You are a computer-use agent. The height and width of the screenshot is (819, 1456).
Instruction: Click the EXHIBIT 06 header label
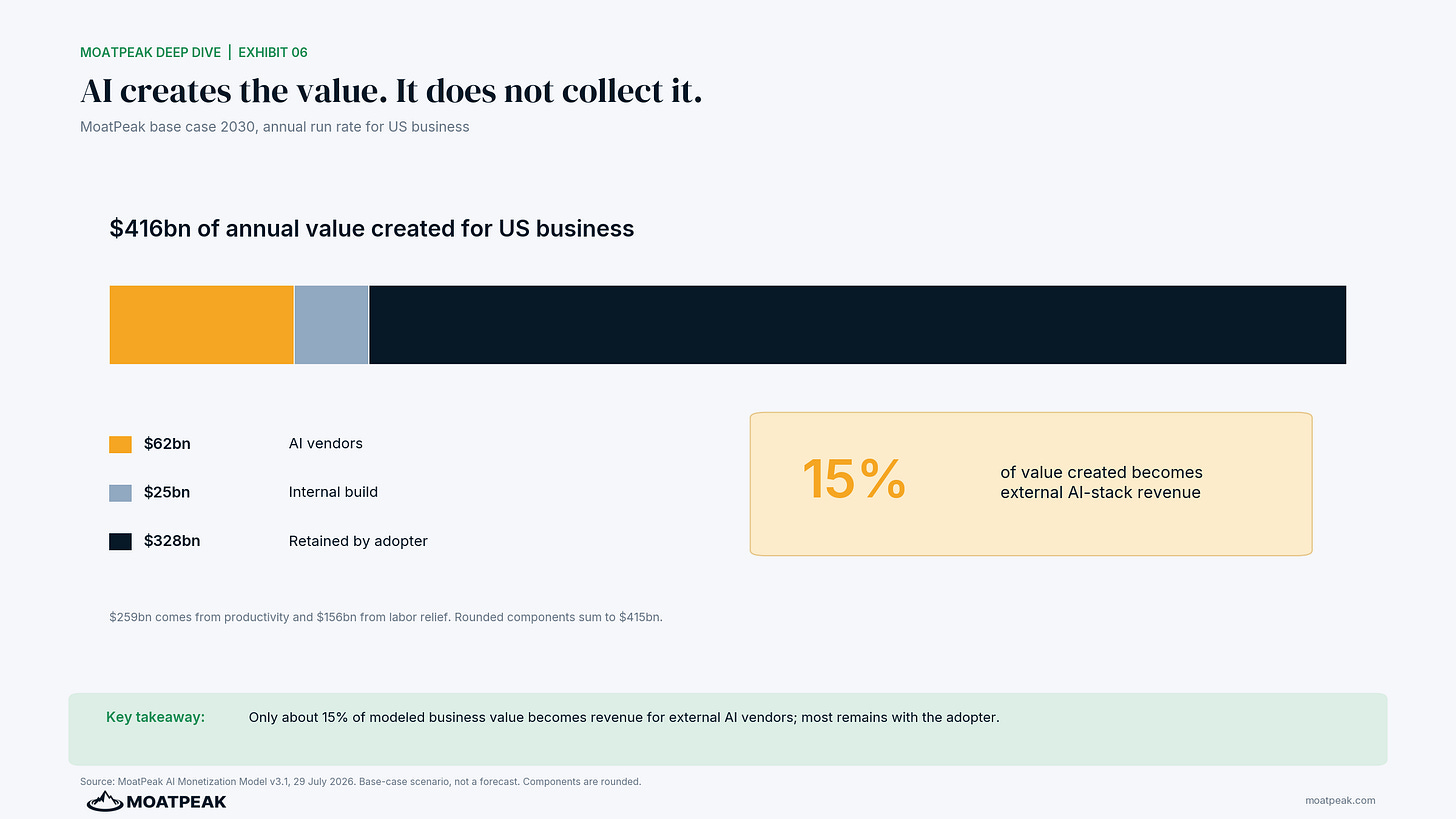tap(273, 52)
